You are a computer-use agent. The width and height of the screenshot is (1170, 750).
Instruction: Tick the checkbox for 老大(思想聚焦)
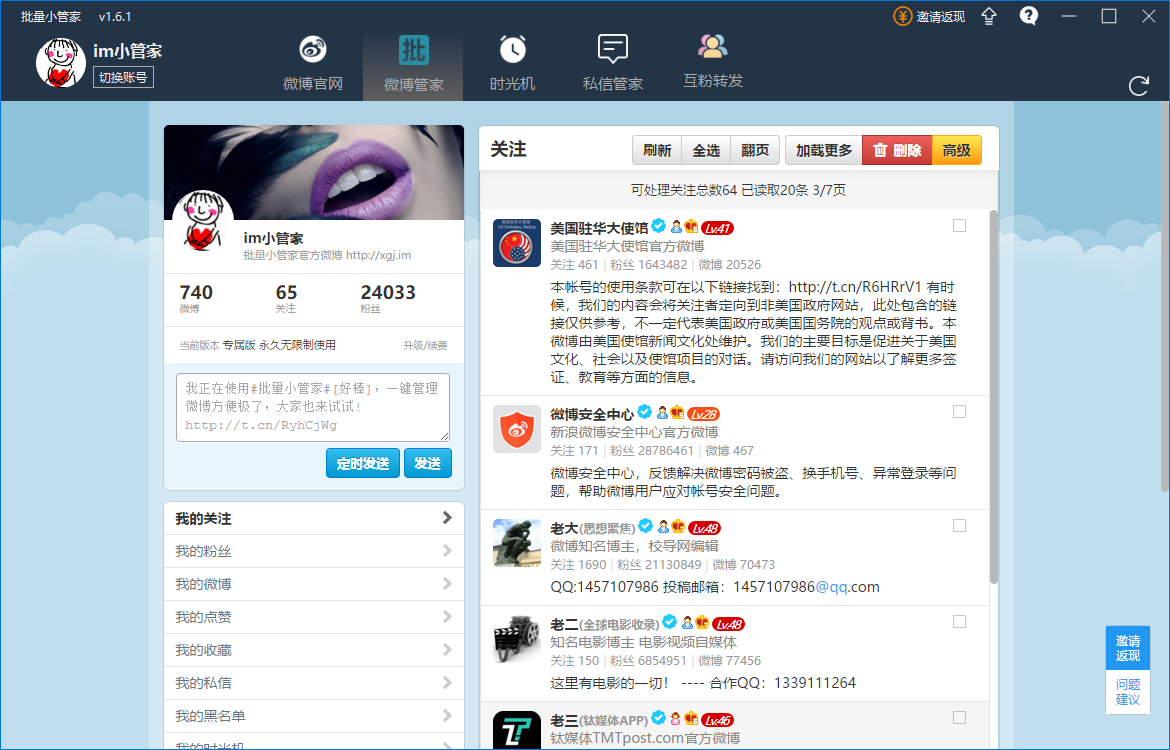pos(960,525)
